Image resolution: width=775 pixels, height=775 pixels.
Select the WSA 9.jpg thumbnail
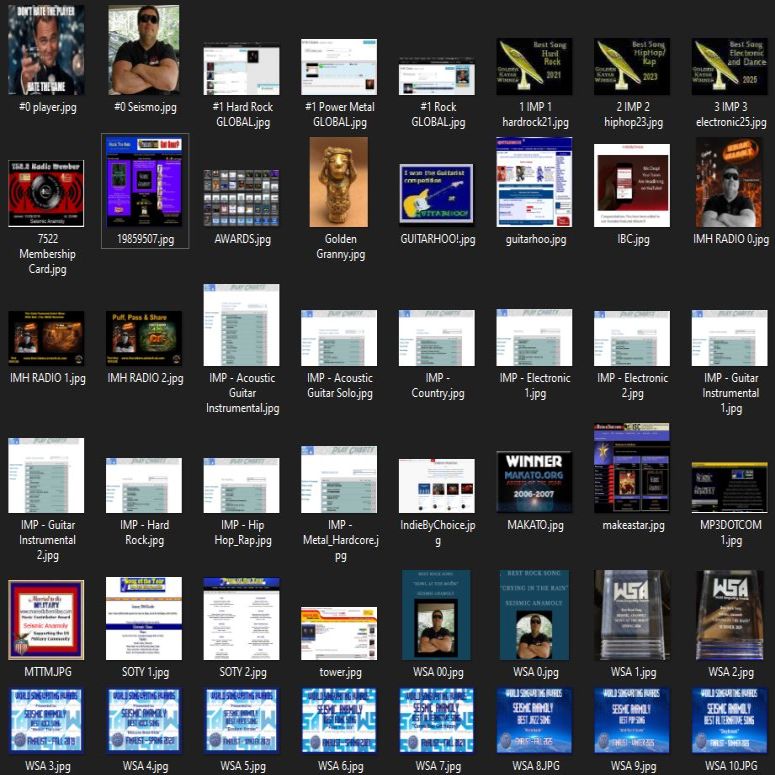point(632,721)
